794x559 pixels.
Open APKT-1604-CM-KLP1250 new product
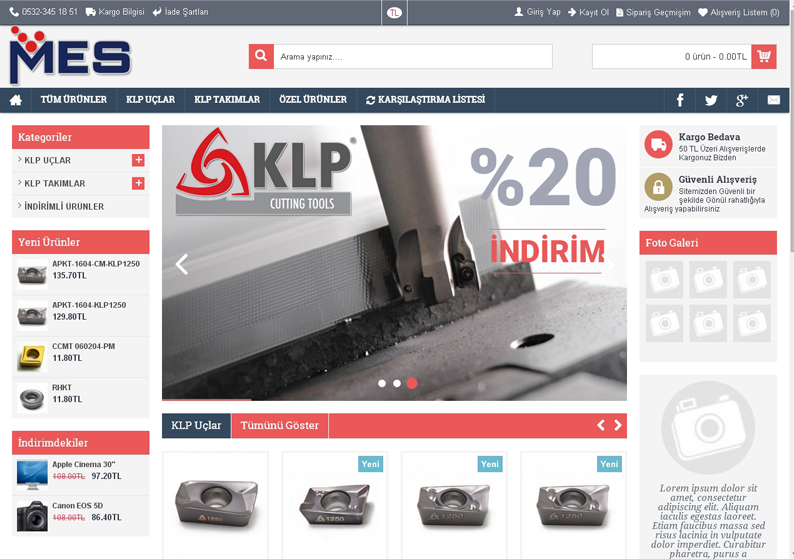(x=96, y=264)
